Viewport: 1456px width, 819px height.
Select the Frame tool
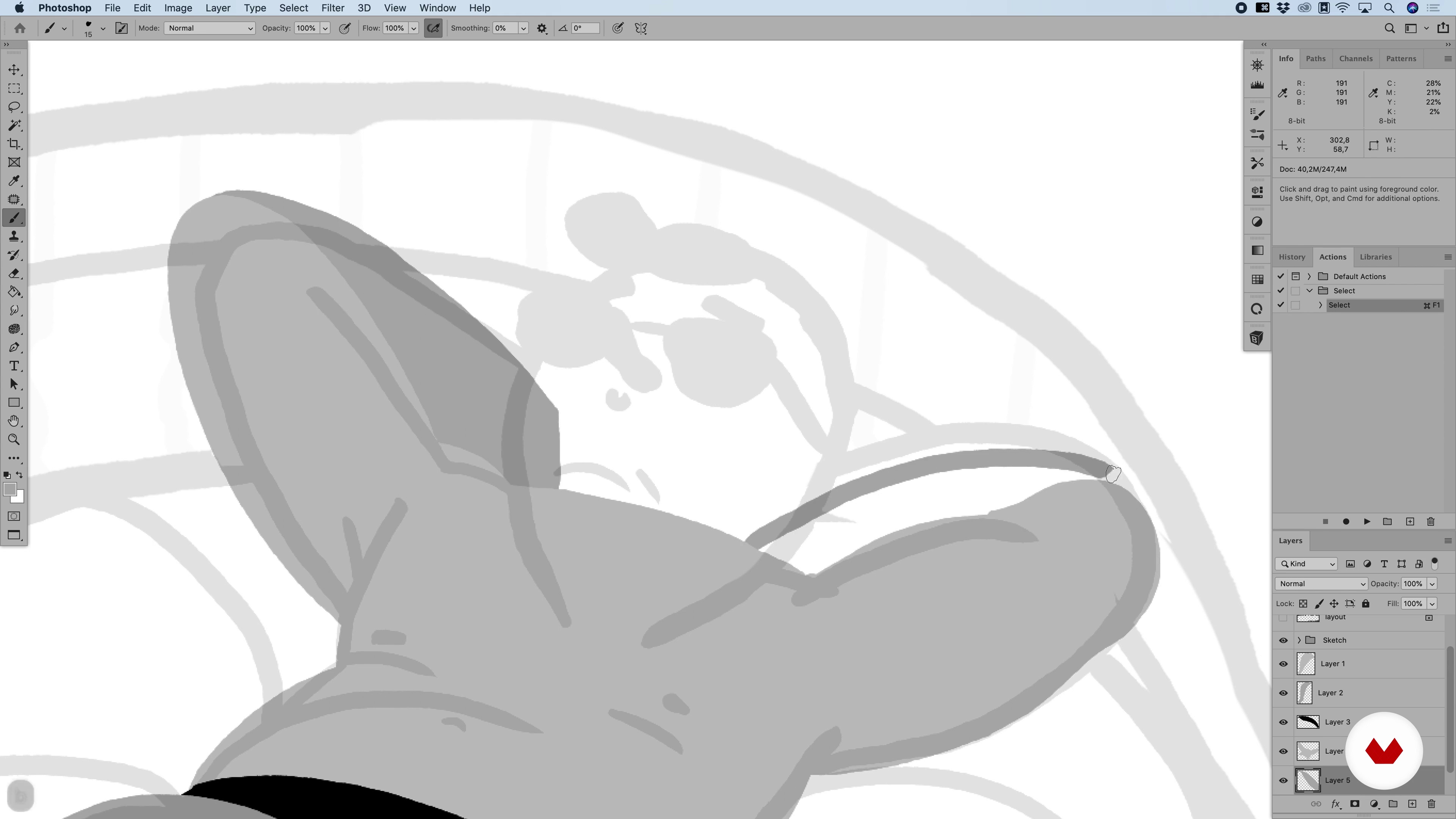click(x=14, y=162)
